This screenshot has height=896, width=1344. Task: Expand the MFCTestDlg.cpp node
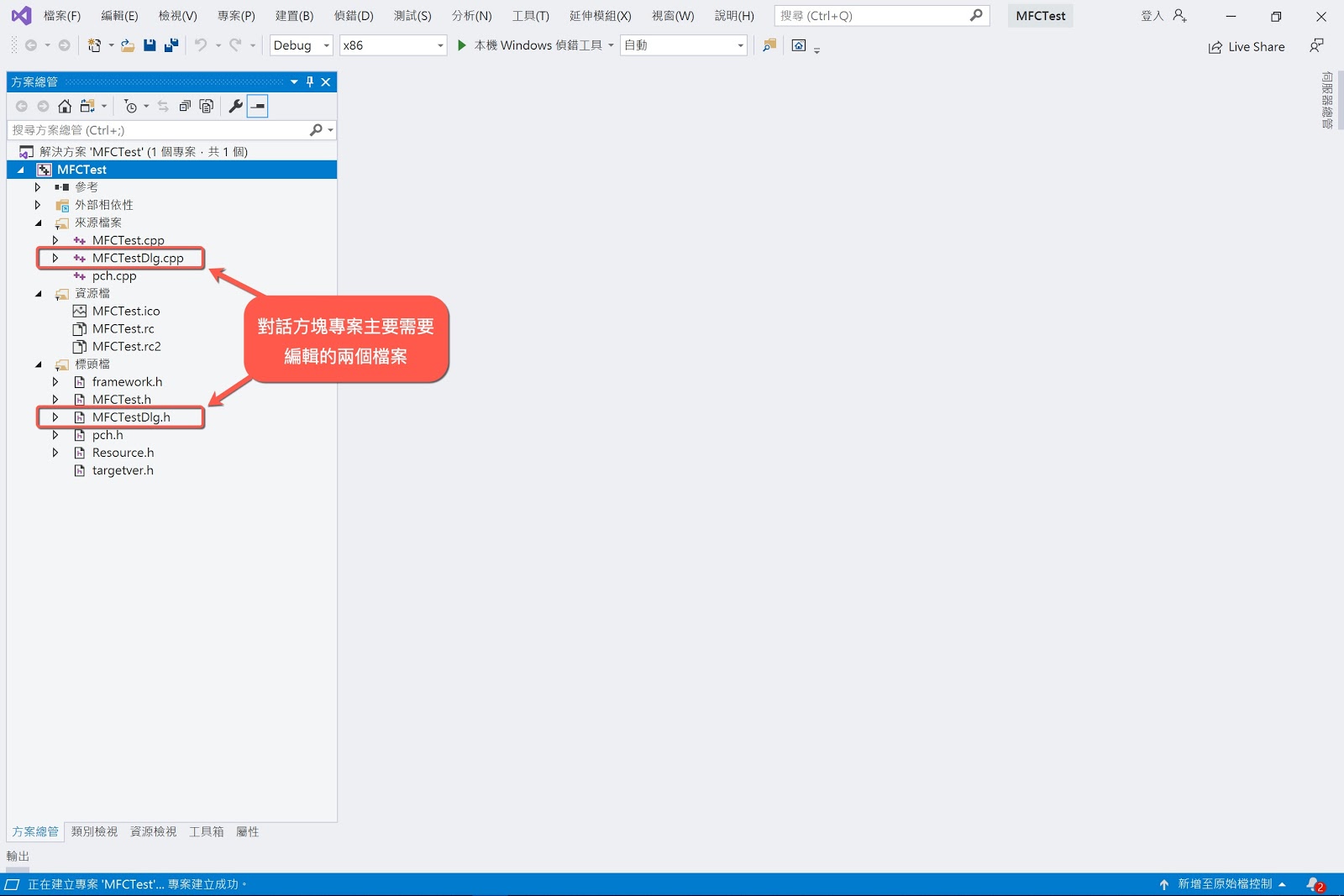pyautogui.click(x=55, y=258)
